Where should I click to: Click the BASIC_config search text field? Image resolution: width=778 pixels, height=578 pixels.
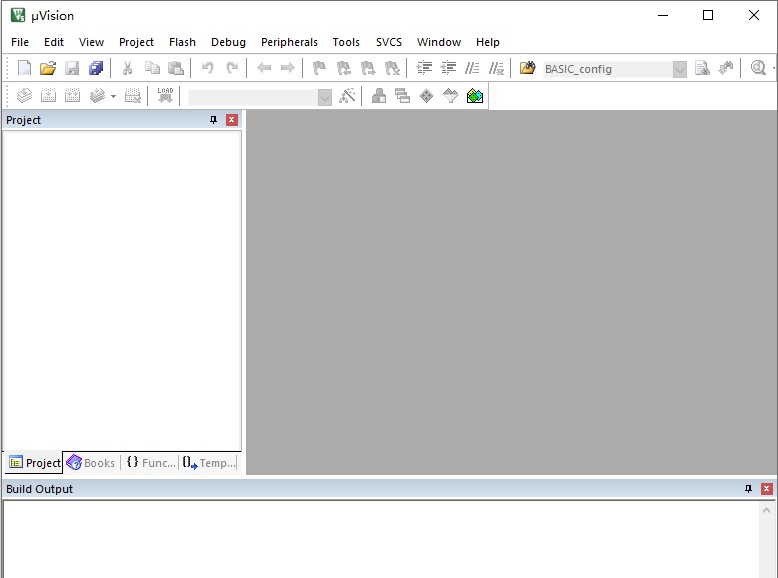(x=608, y=69)
